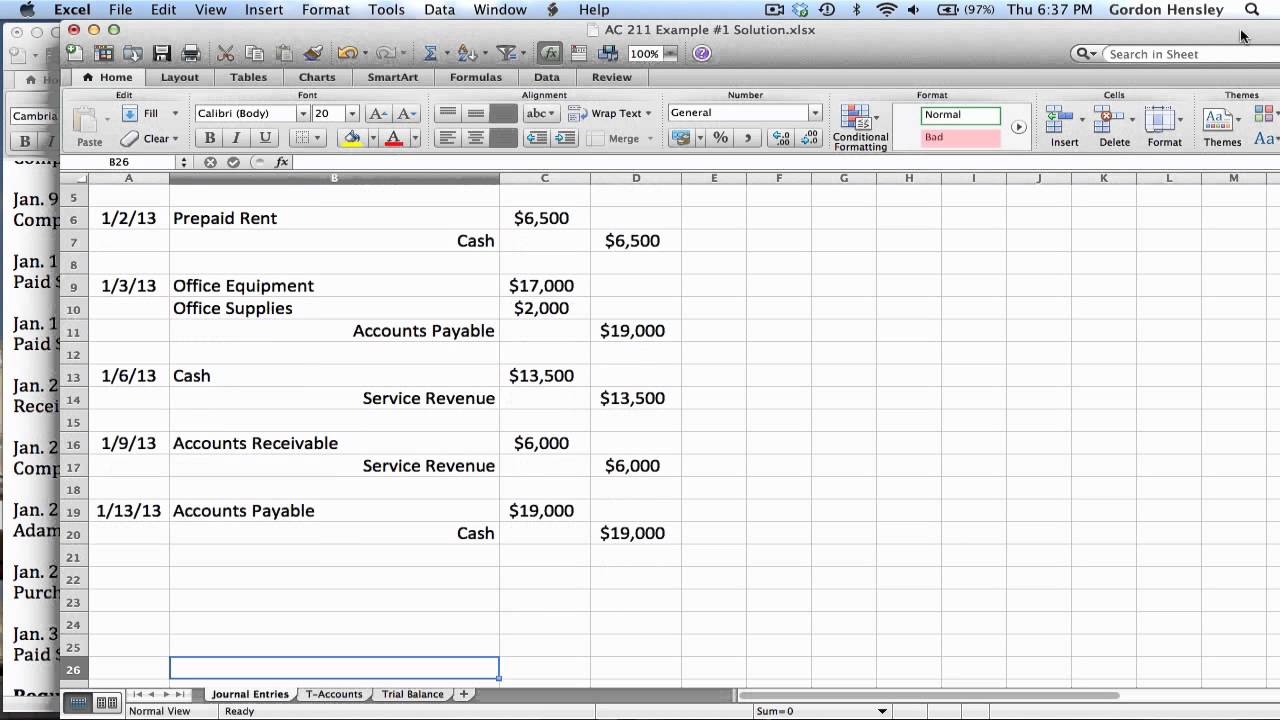This screenshot has height=720, width=1280.
Task: Open Conditional Formatting
Action: [x=860, y=128]
